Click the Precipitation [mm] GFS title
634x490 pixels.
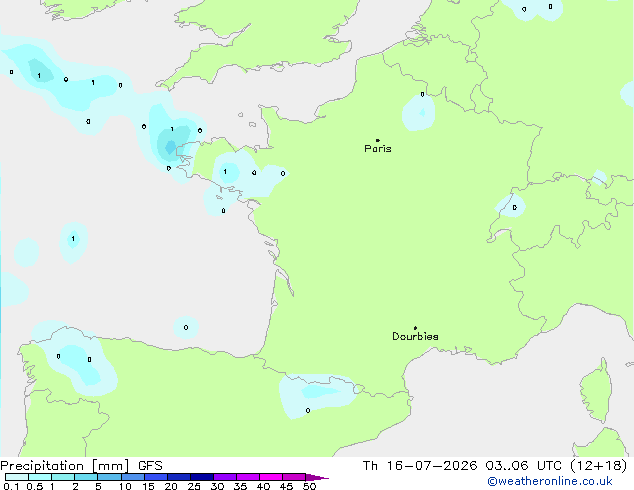pos(81,466)
